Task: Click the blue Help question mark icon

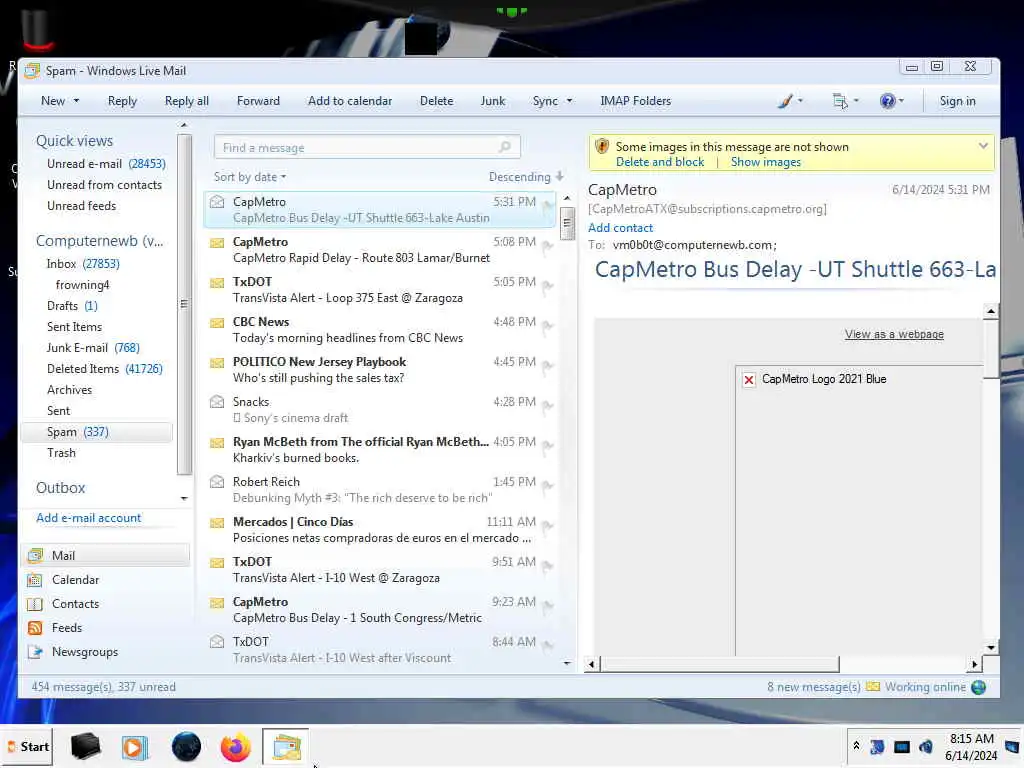Action: [887, 101]
